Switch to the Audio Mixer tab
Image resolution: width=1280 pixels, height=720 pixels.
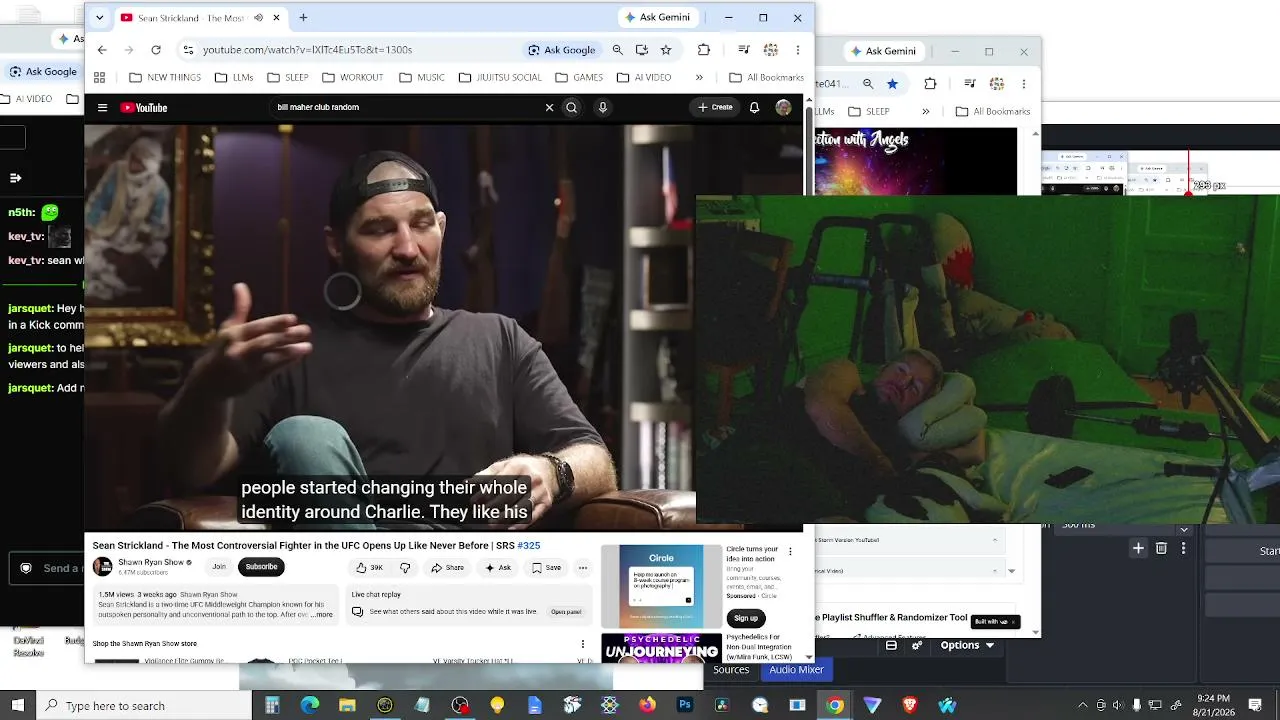click(x=796, y=670)
